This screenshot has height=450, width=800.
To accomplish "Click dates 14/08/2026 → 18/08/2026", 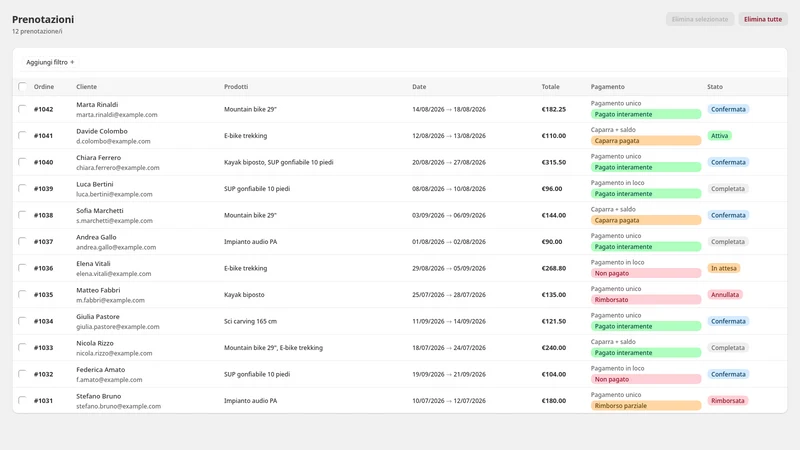I will [449, 109].
